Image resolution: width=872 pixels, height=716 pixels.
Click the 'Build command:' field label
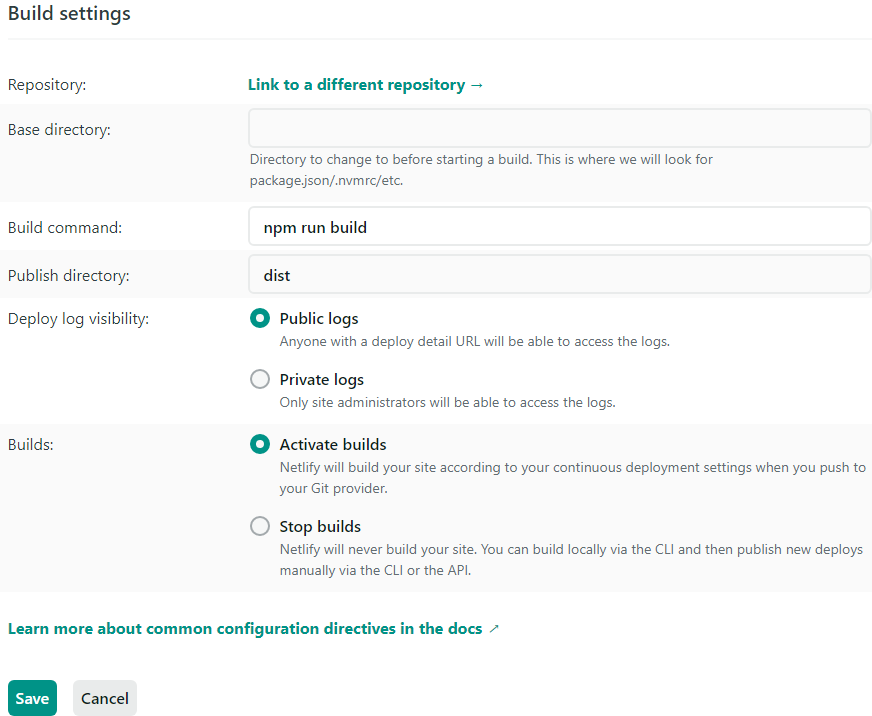click(x=65, y=228)
